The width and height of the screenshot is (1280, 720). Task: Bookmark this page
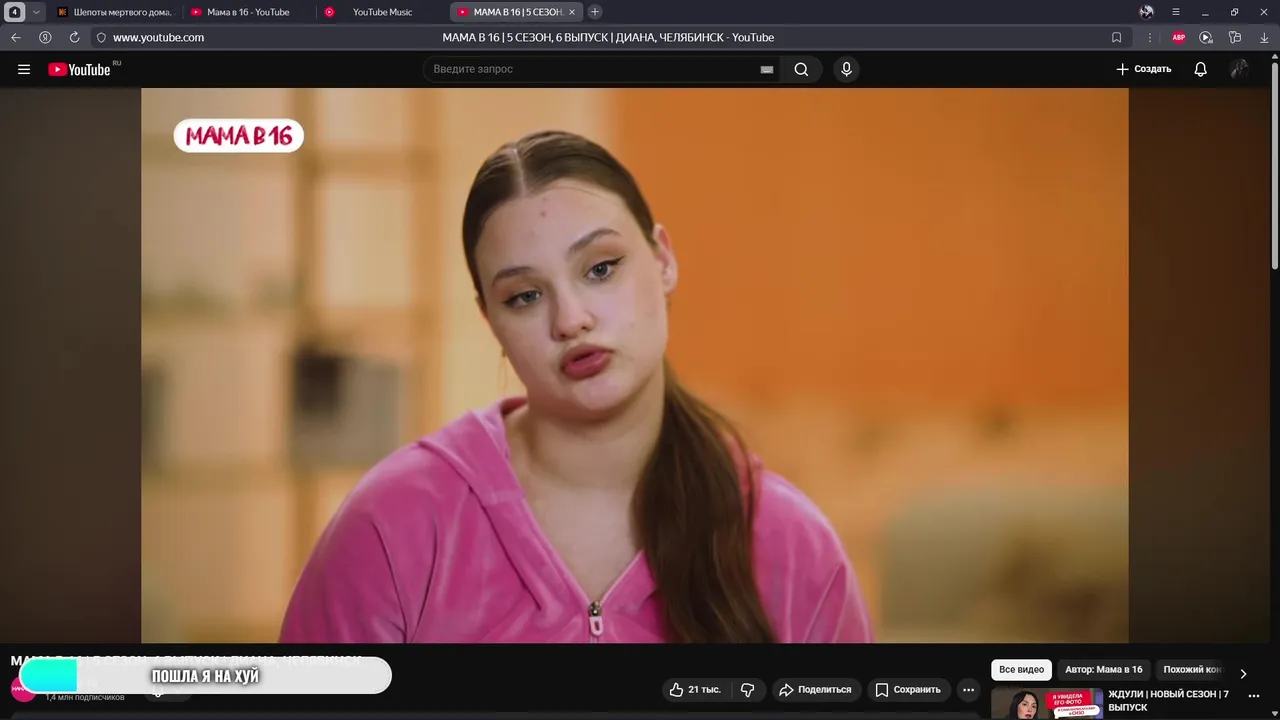1117,37
